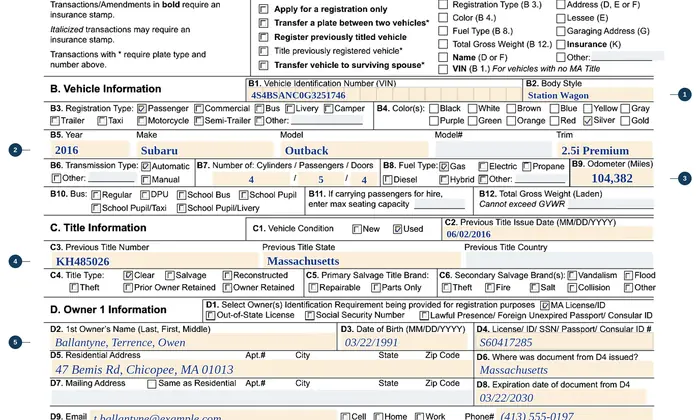This screenshot has width=700, height=420.
Task: Select the Livery registration type checkbox
Action: 290,108
